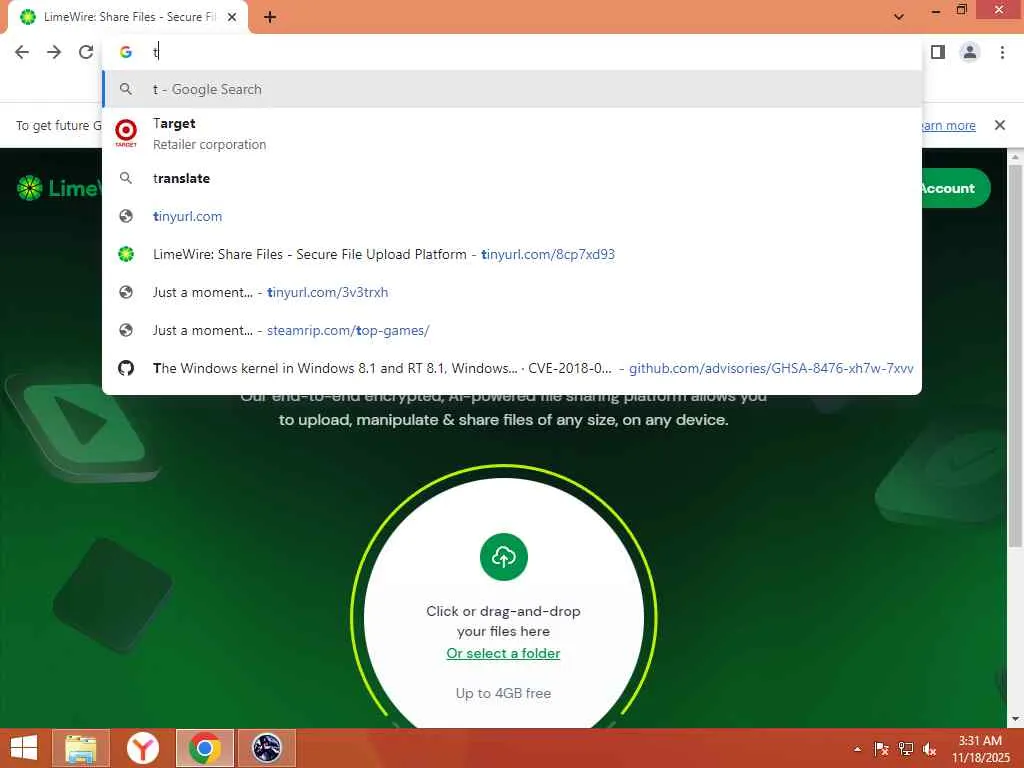The image size is (1024, 768).
Task: Click the green cloud upload icon
Action: tap(504, 557)
